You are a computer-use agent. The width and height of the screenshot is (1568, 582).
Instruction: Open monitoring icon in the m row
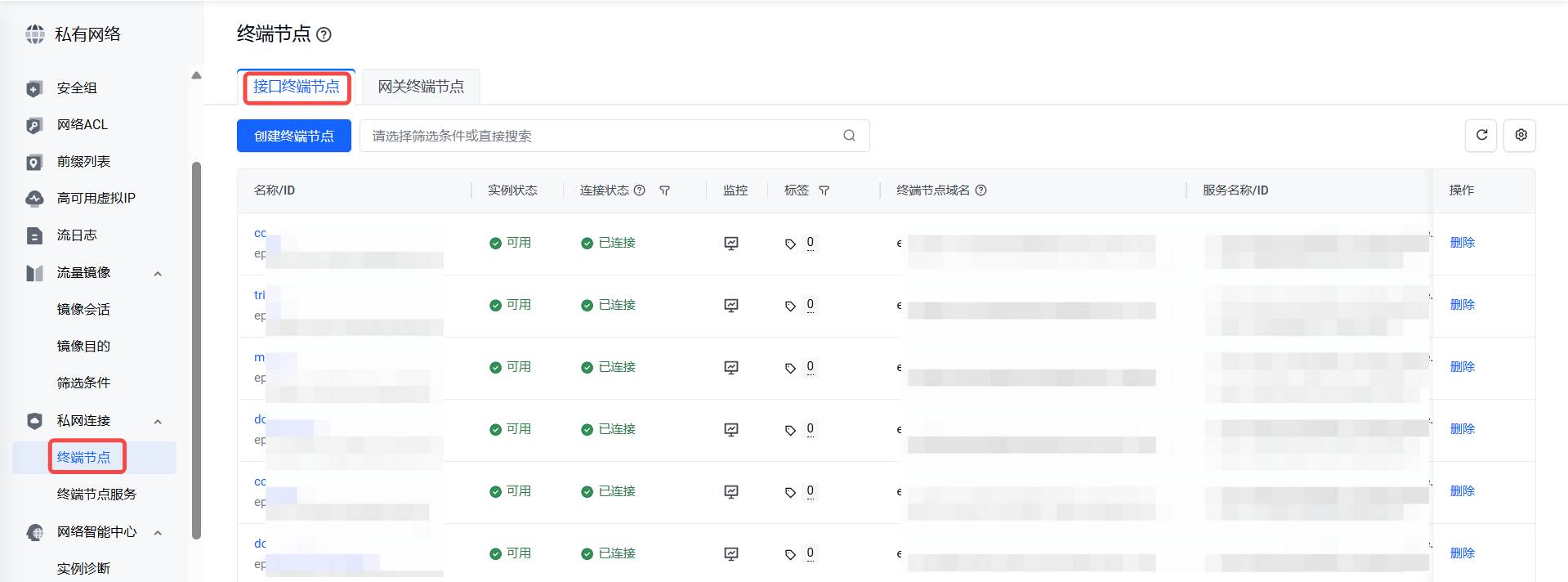pos(731,368)
